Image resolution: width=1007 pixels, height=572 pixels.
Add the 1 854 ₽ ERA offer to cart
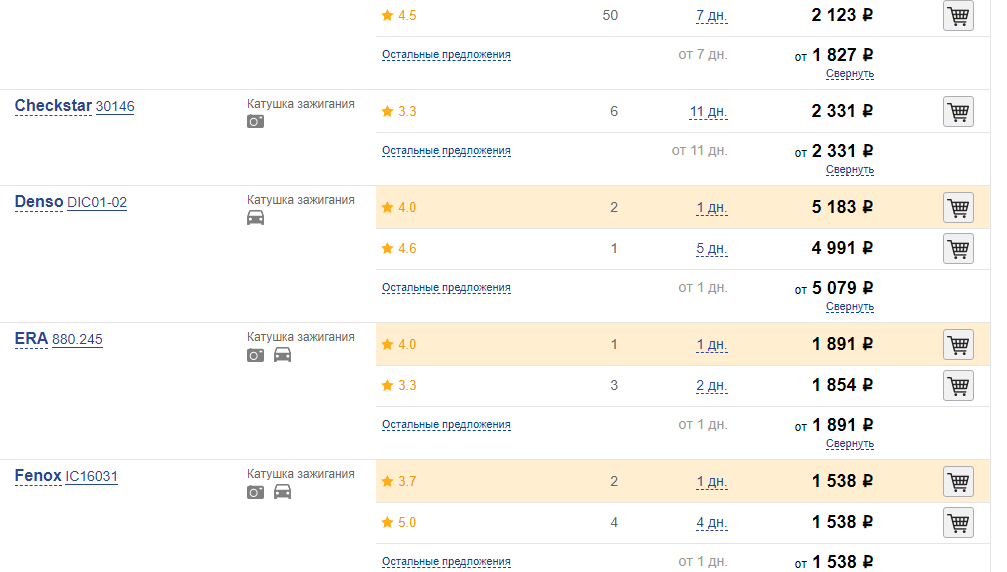pyautogui.click(x=958, y=386)
